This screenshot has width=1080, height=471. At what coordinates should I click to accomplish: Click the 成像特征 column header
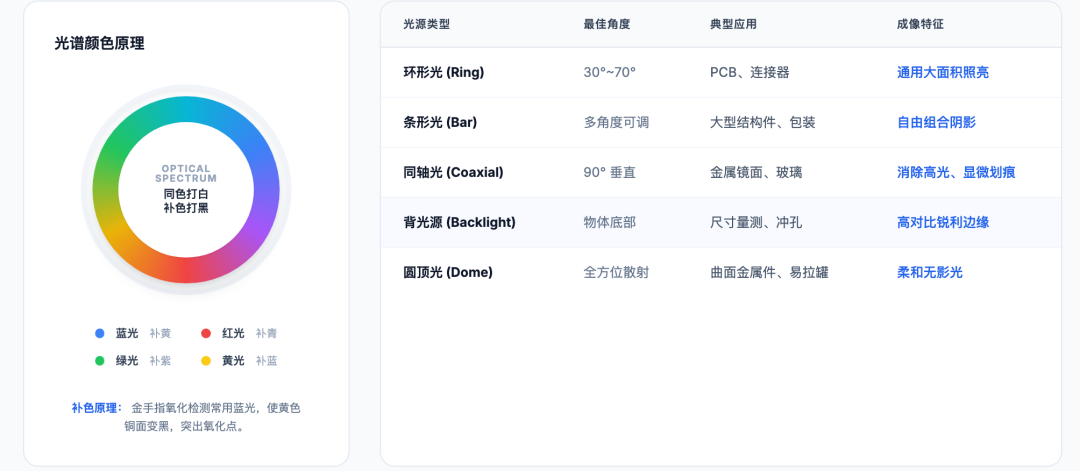pos(920,24)
